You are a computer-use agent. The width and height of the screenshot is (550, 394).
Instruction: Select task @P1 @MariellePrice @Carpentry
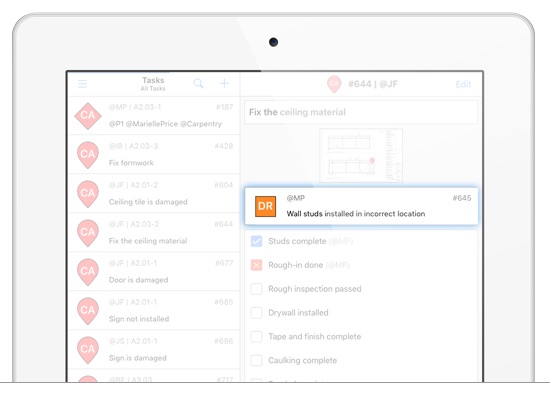165,124
